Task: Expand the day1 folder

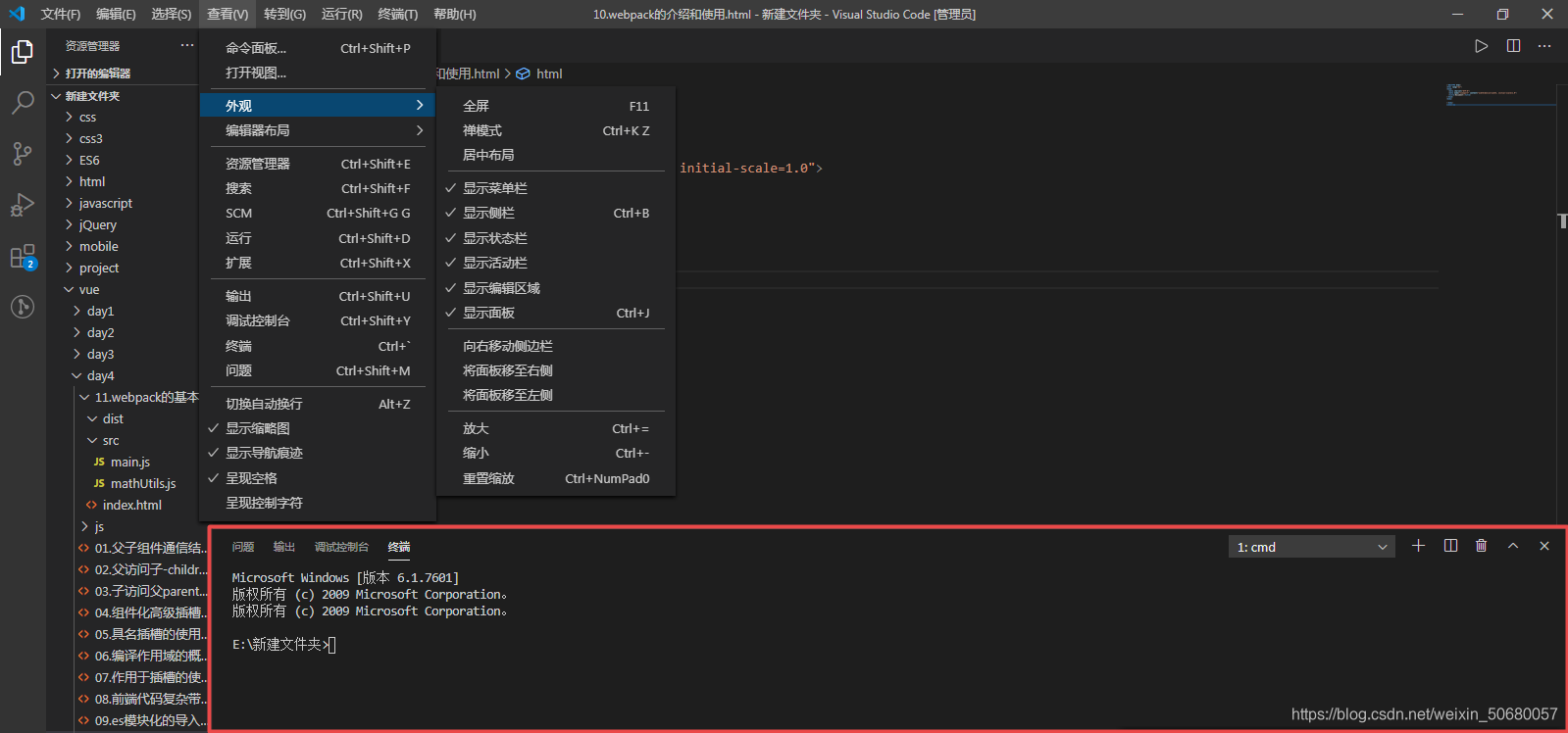Action: click(x=100, y=311)
